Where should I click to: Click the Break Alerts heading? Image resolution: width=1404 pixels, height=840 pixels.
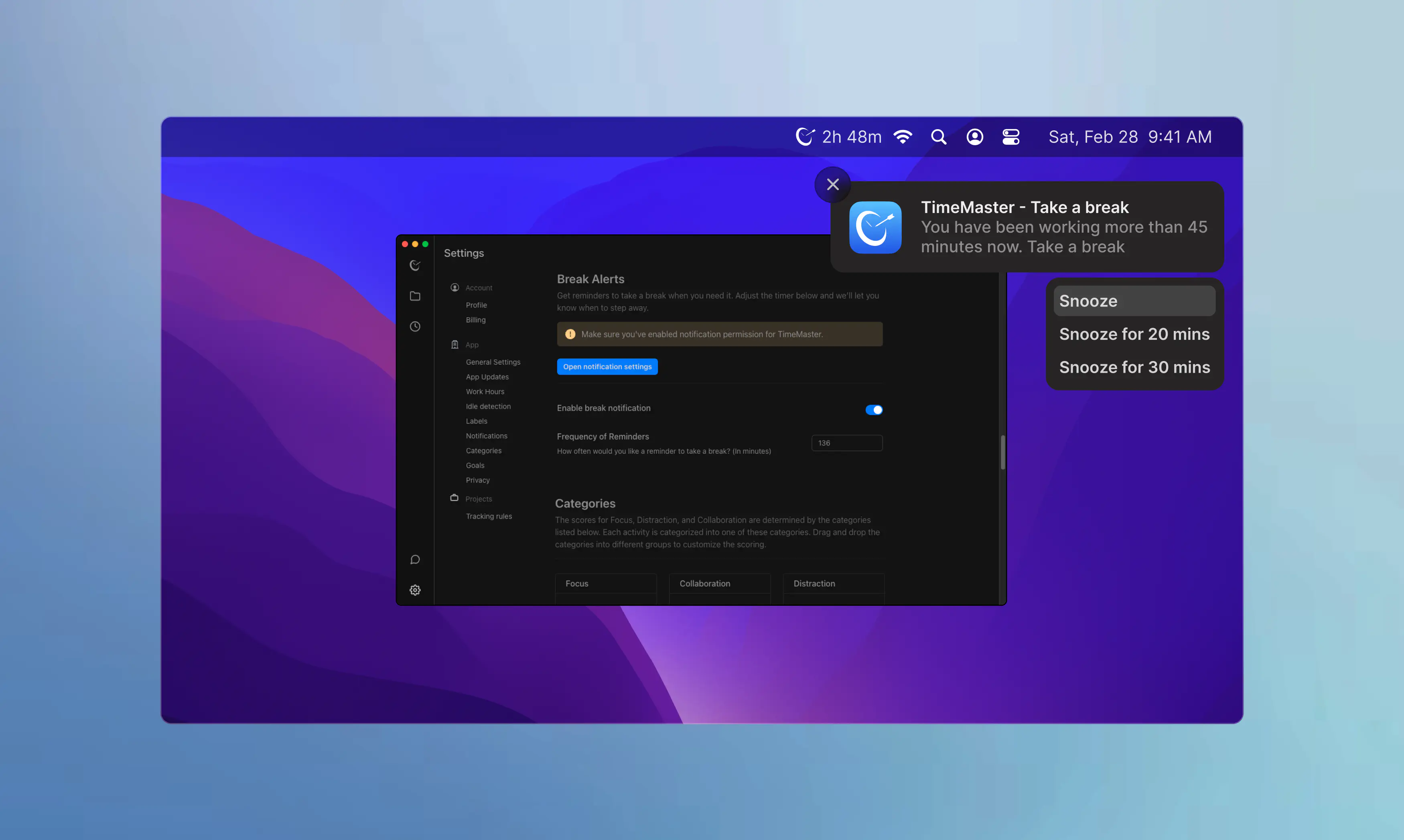coord(590,279)
